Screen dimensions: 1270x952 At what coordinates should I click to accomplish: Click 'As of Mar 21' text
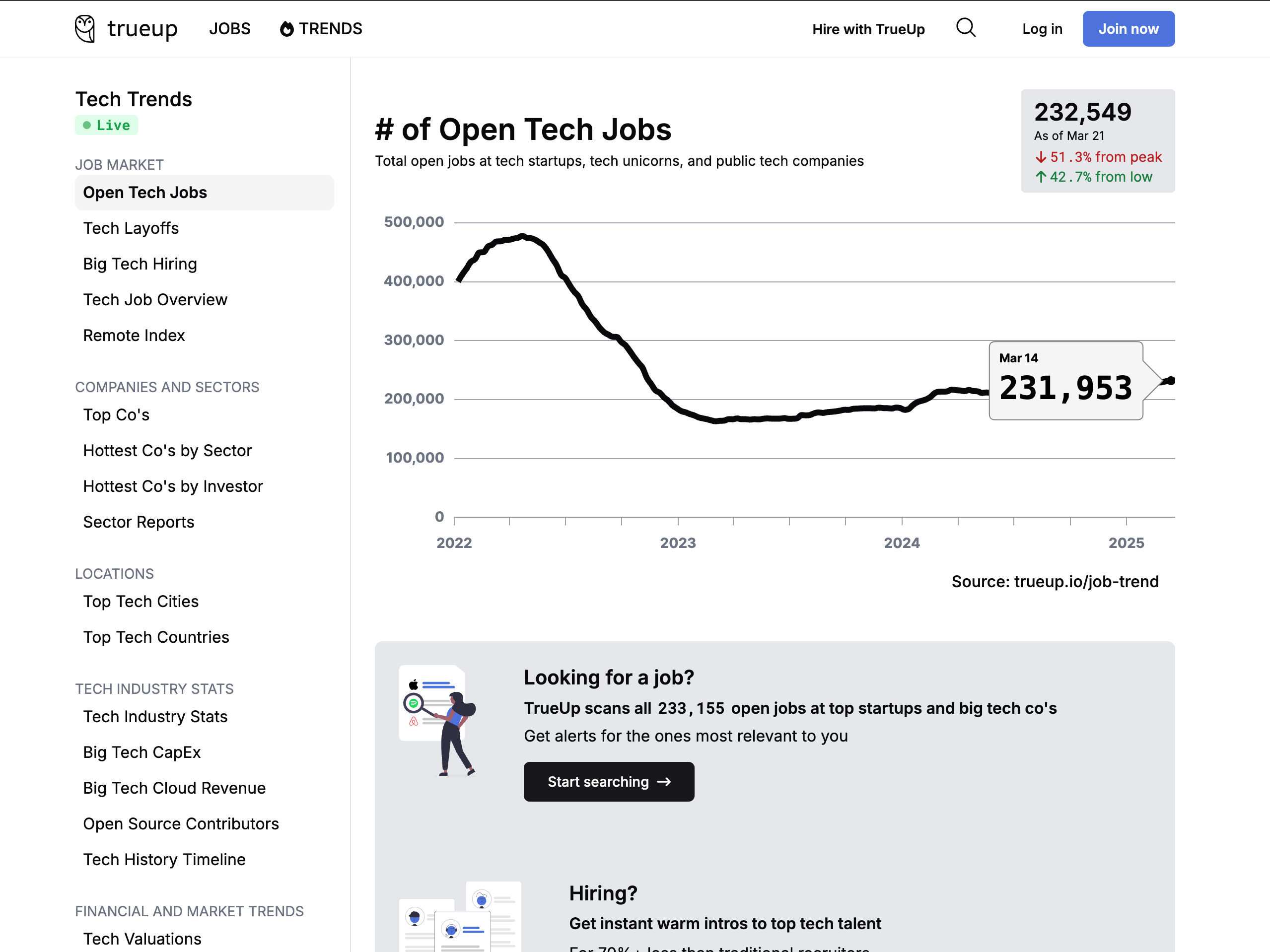tap(1069, 136)
